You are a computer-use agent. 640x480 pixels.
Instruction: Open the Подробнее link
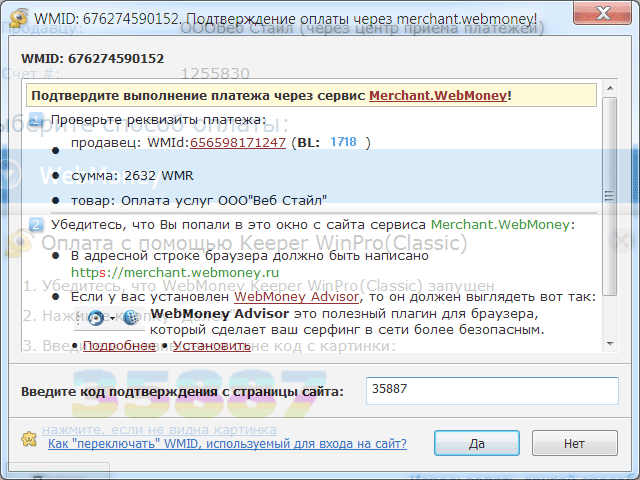tap(119, 346)
